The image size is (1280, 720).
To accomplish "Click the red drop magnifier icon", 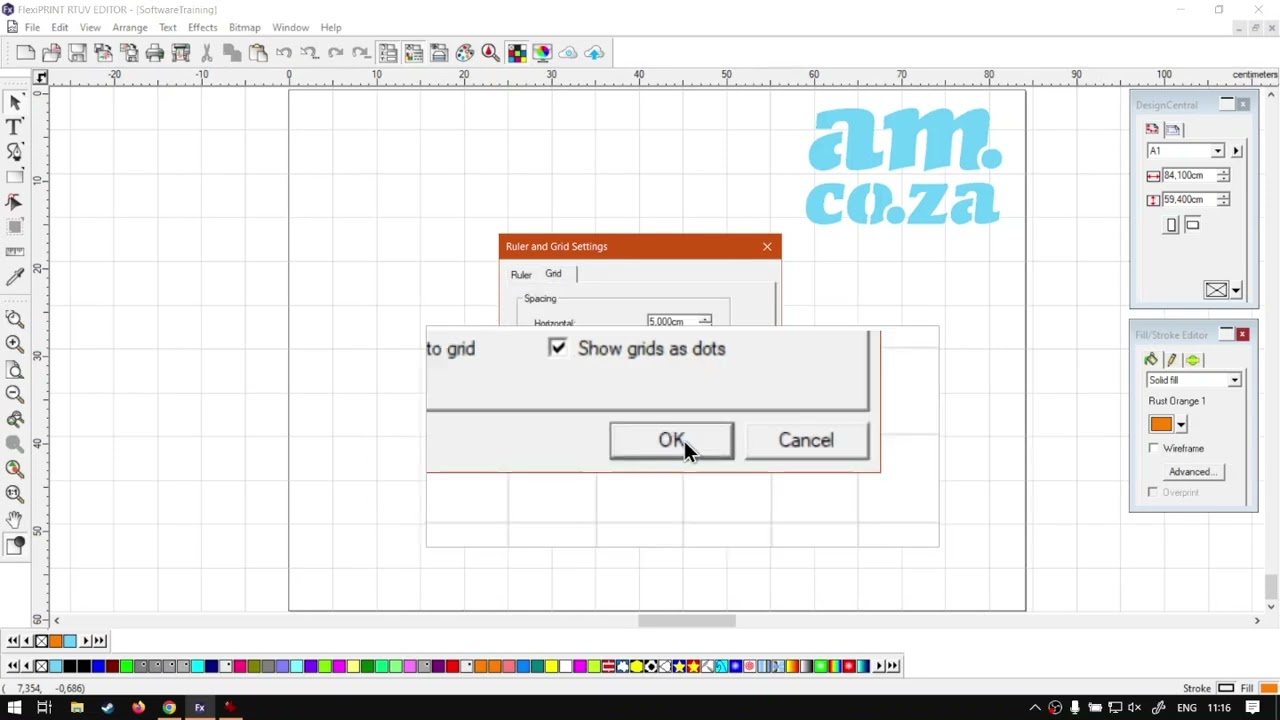I will point(491,53).
